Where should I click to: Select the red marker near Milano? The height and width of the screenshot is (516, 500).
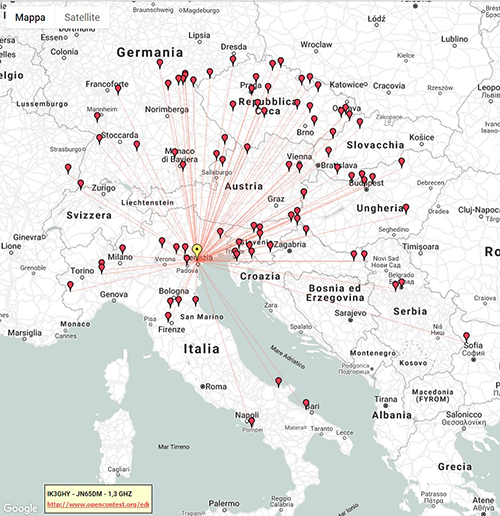point(122,249)
